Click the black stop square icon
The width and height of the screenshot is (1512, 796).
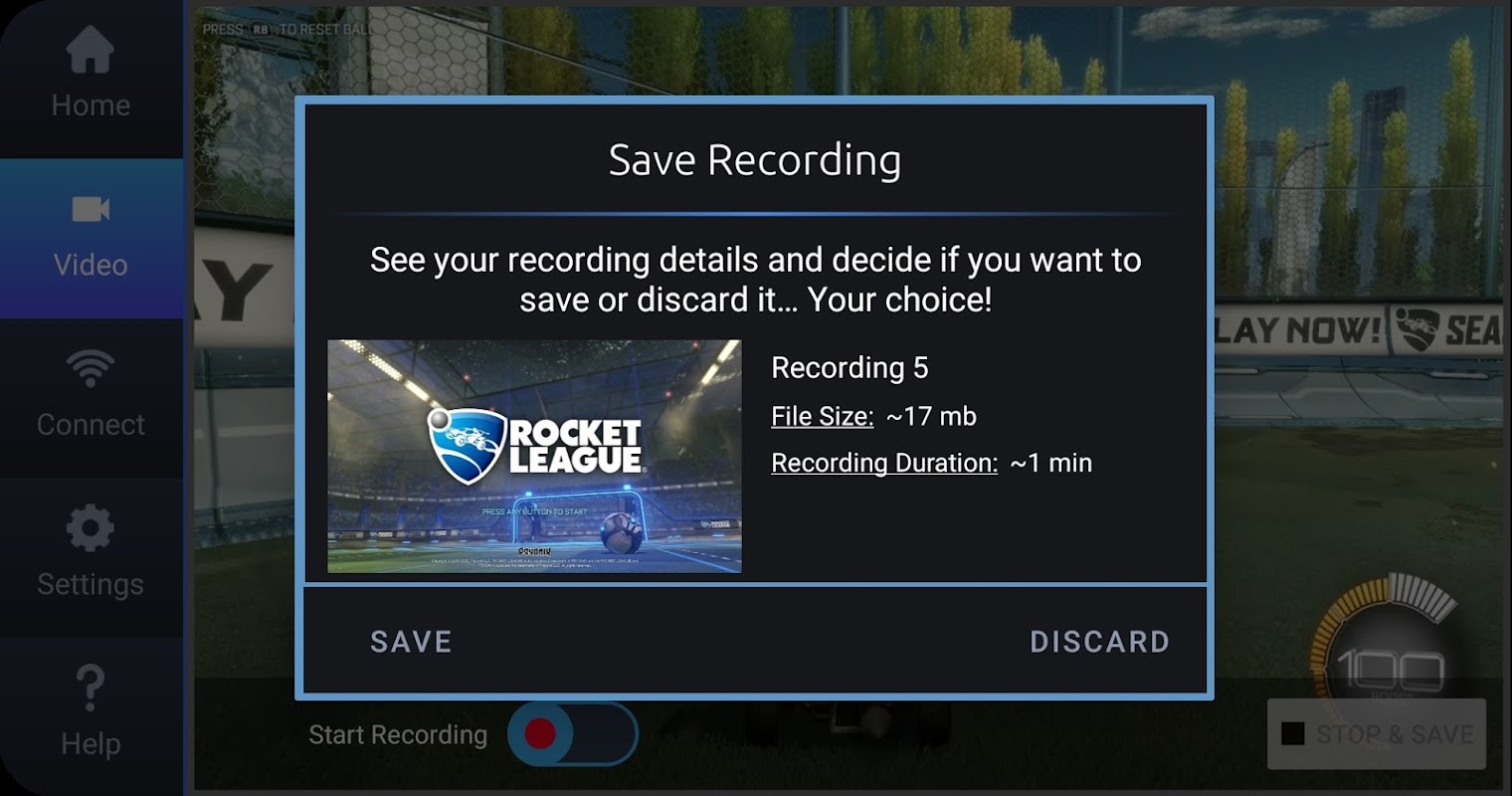[1293, 734]
